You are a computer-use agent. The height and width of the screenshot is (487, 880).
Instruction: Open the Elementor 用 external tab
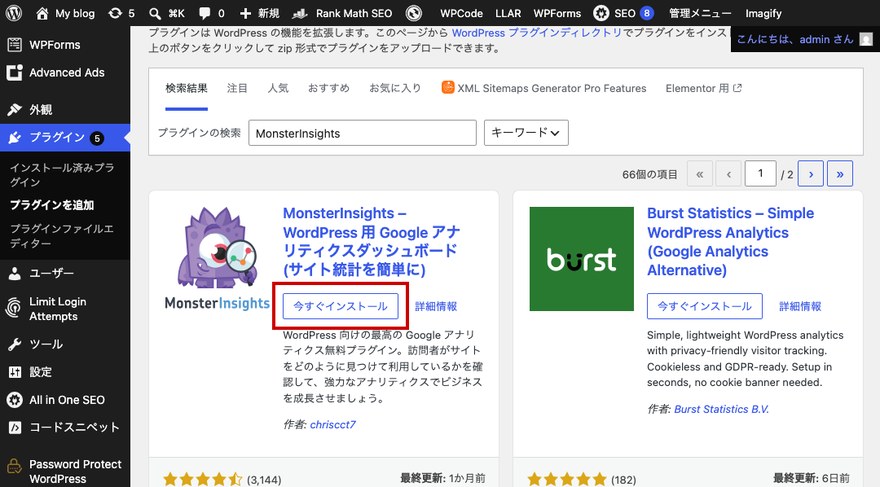pyautogui.click(x=703, y=88)
